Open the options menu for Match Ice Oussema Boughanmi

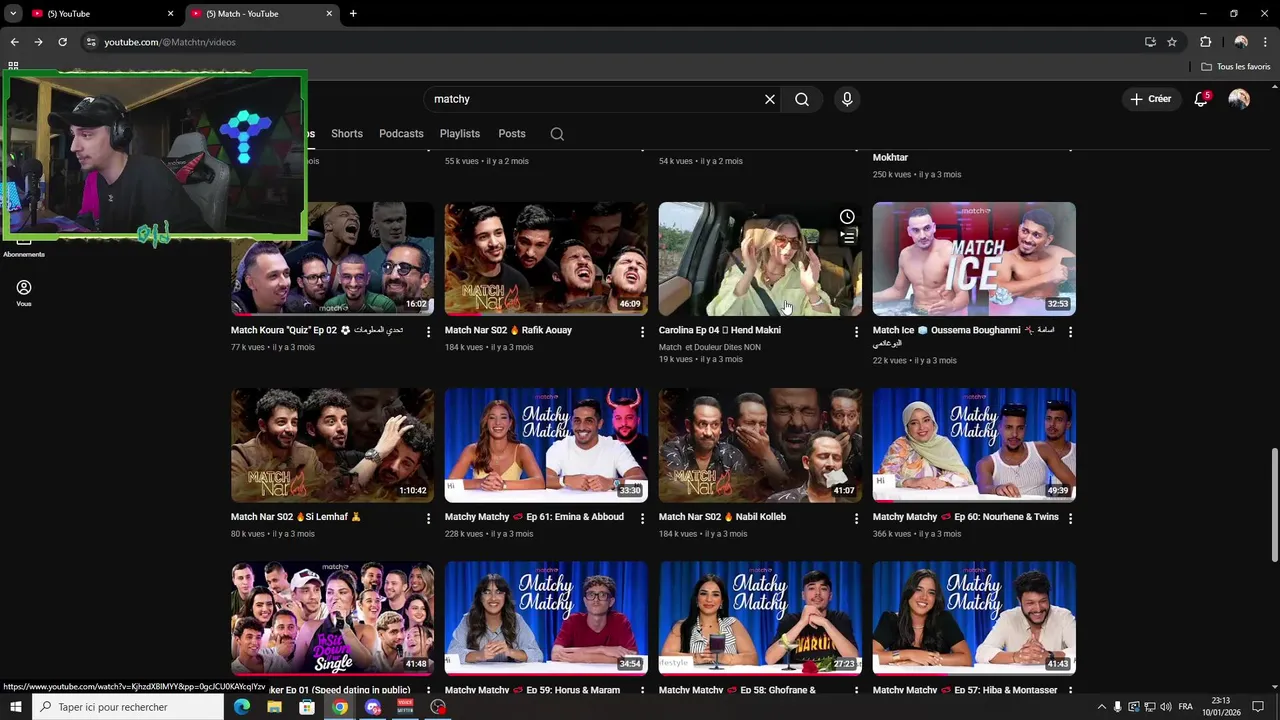(x=1070, y=332)
